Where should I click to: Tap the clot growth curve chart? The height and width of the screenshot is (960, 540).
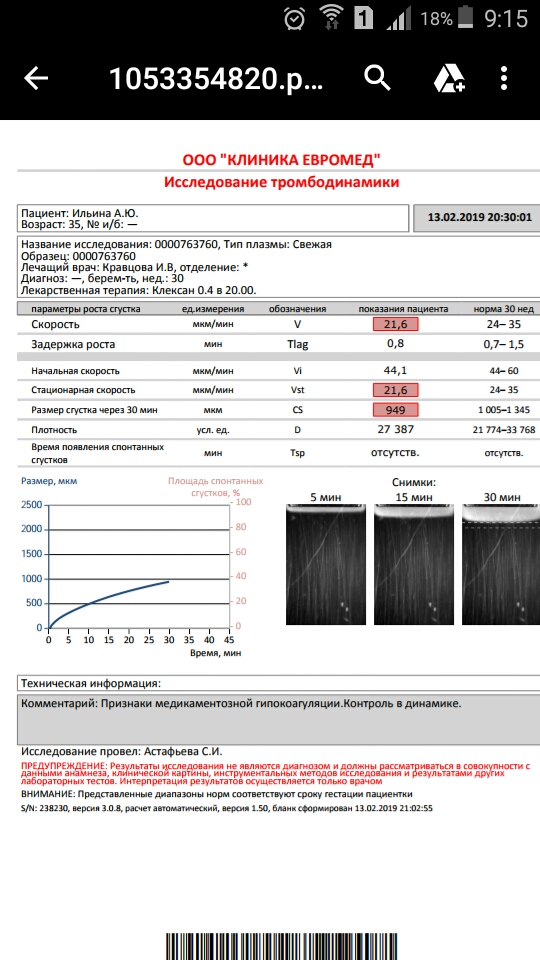click(x=138, y=567)
